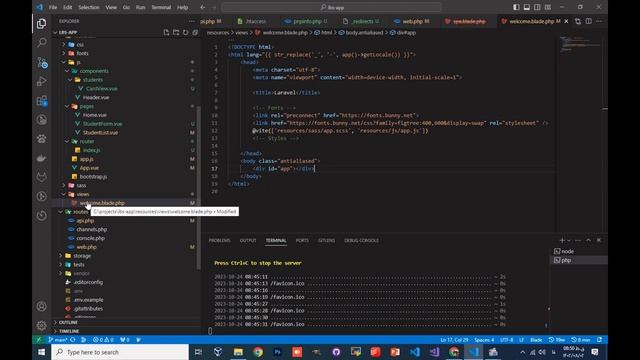Toggle the secondary side bar visibility
Screen dimensions: 640x360
click(537, 7)
